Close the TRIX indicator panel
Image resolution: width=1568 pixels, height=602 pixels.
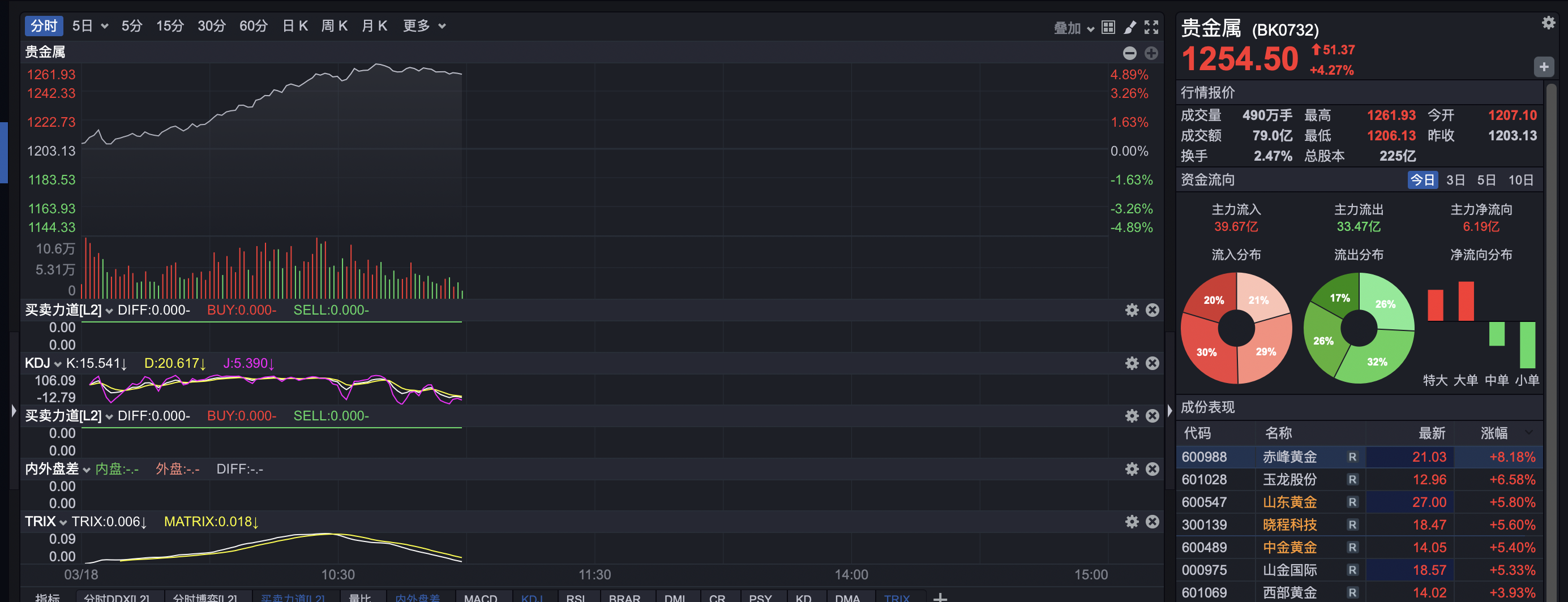click(1153, 522)
